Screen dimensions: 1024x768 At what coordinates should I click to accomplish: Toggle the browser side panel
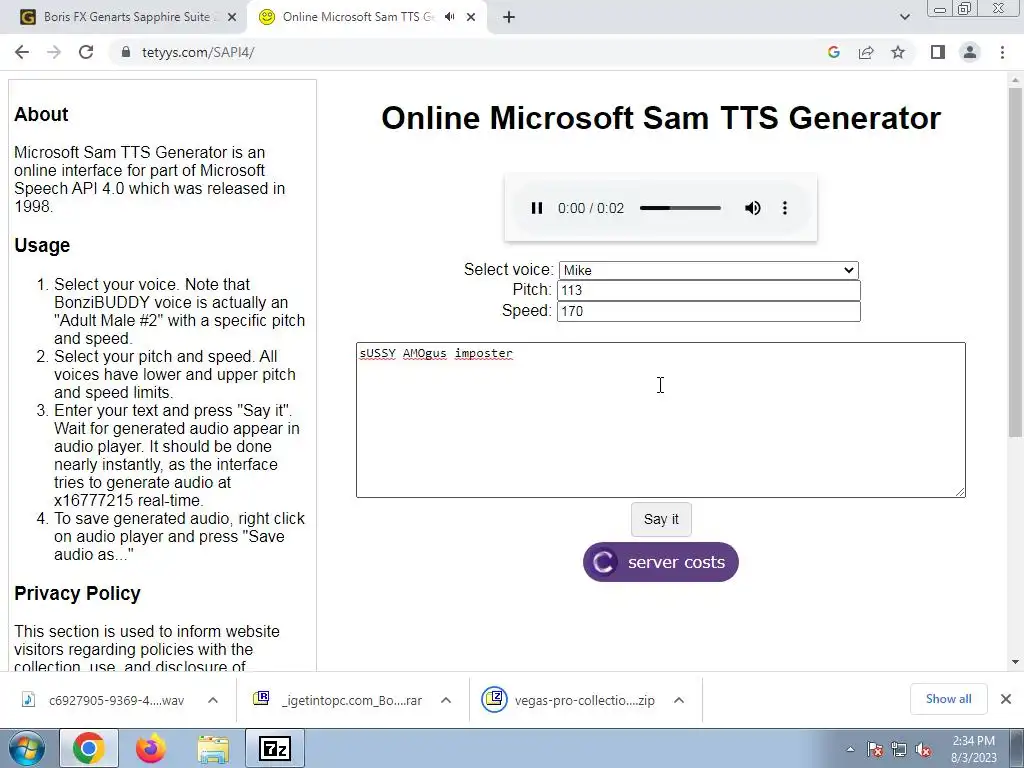[x=938, y=52]
